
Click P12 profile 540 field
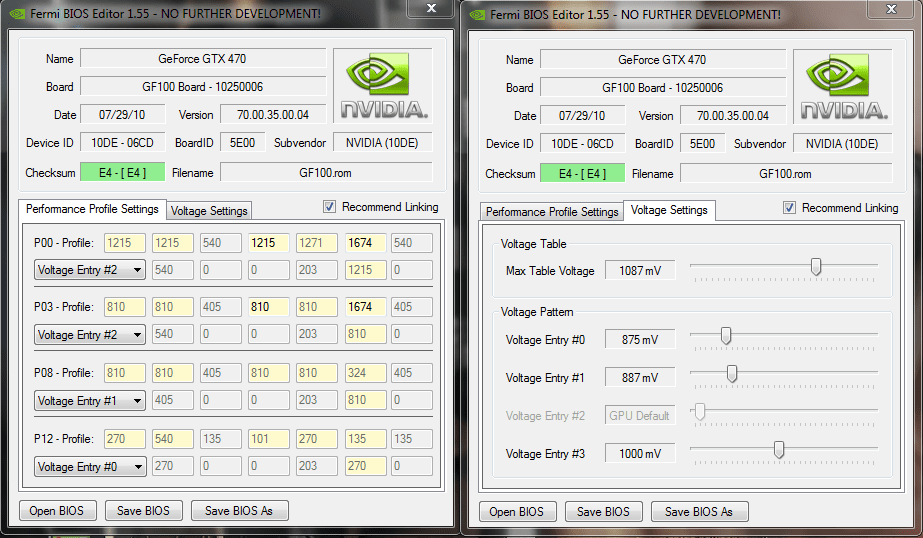(x=172, y=439)
